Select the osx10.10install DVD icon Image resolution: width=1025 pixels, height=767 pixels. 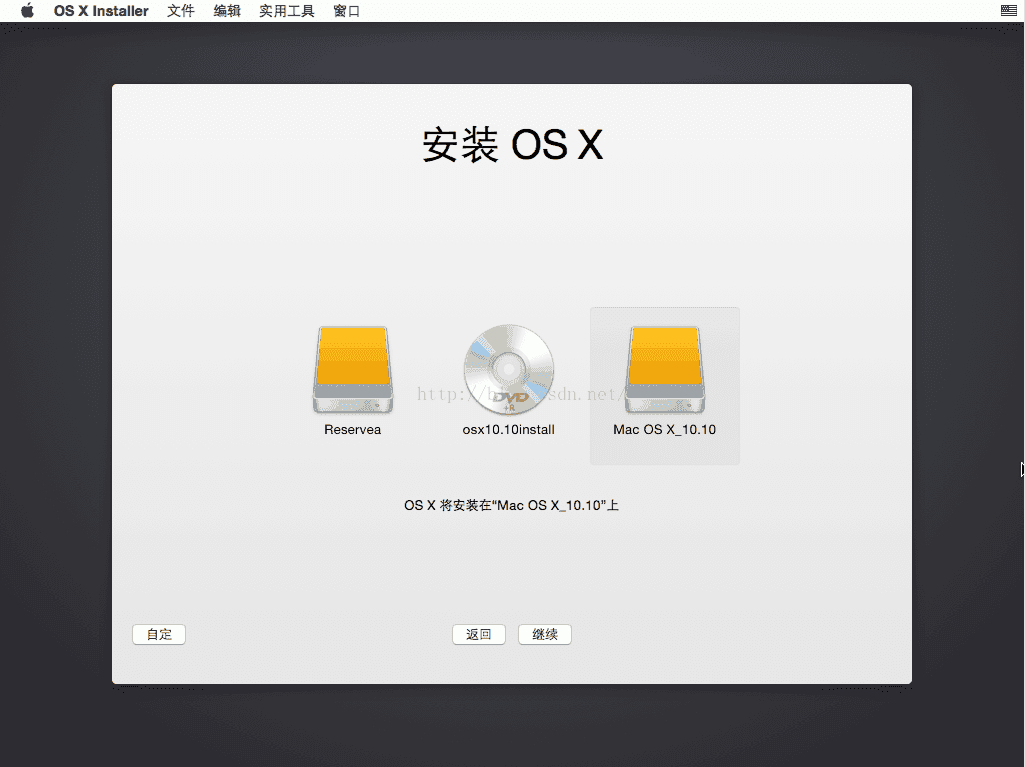point(509,370)
